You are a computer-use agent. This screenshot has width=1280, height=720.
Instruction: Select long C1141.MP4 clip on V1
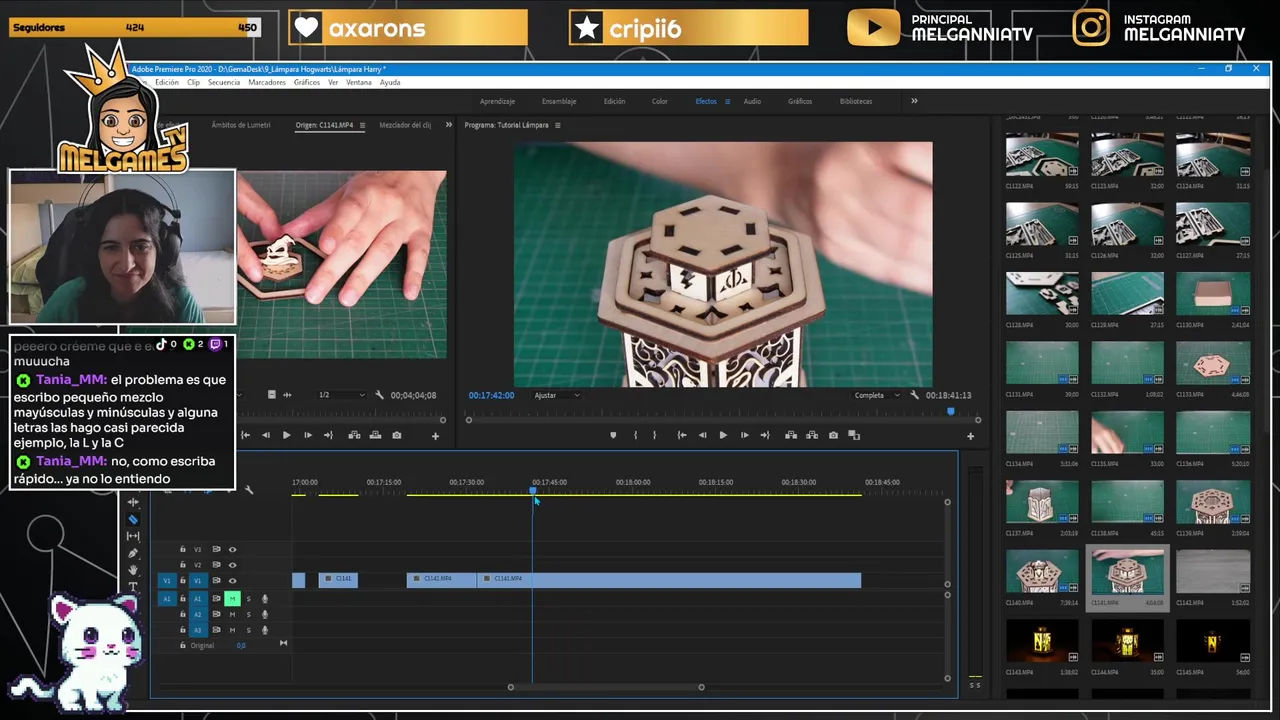pos(669,580)
